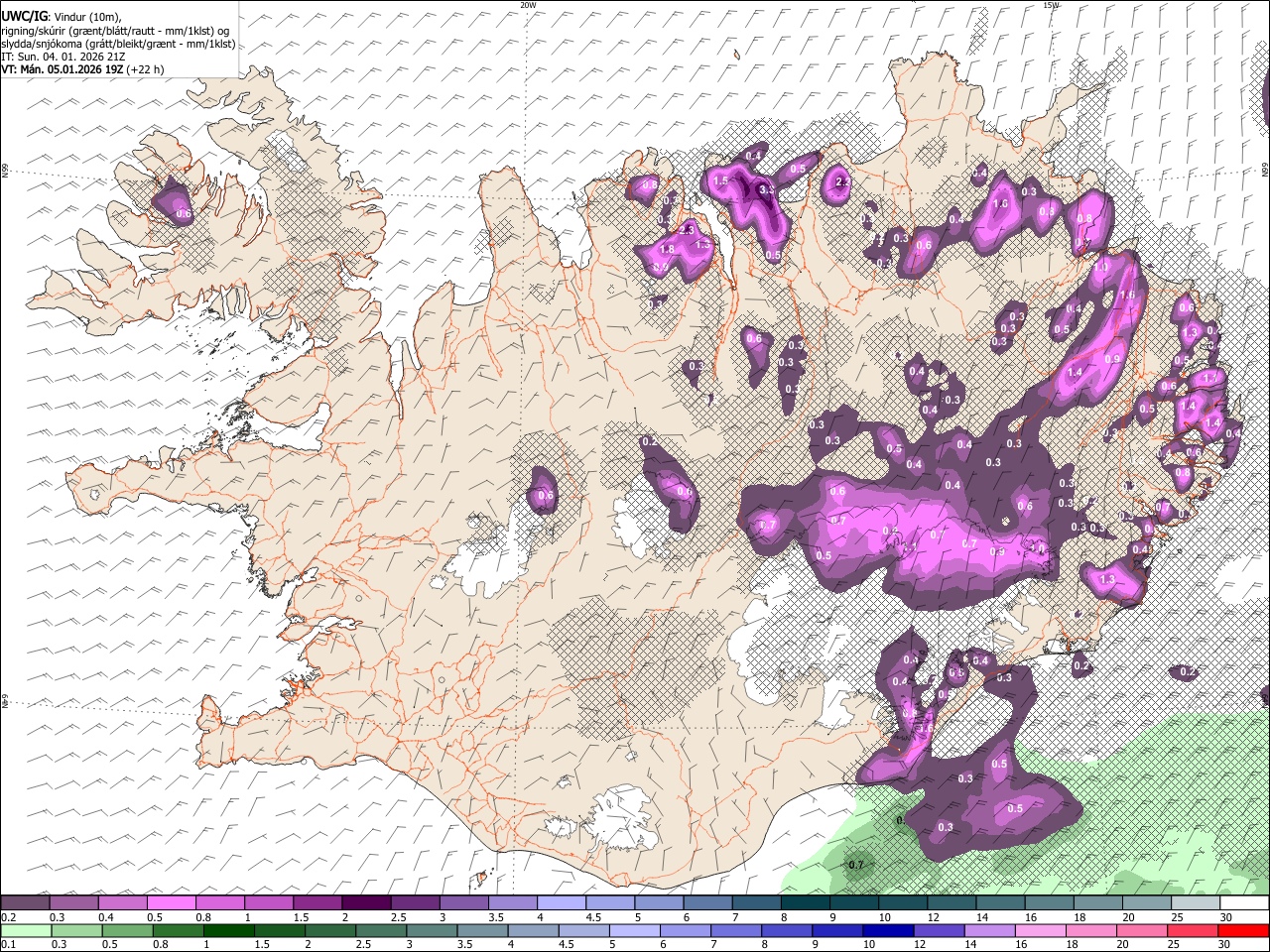Click the bright red 30 swatch in rain legend

1244,930
